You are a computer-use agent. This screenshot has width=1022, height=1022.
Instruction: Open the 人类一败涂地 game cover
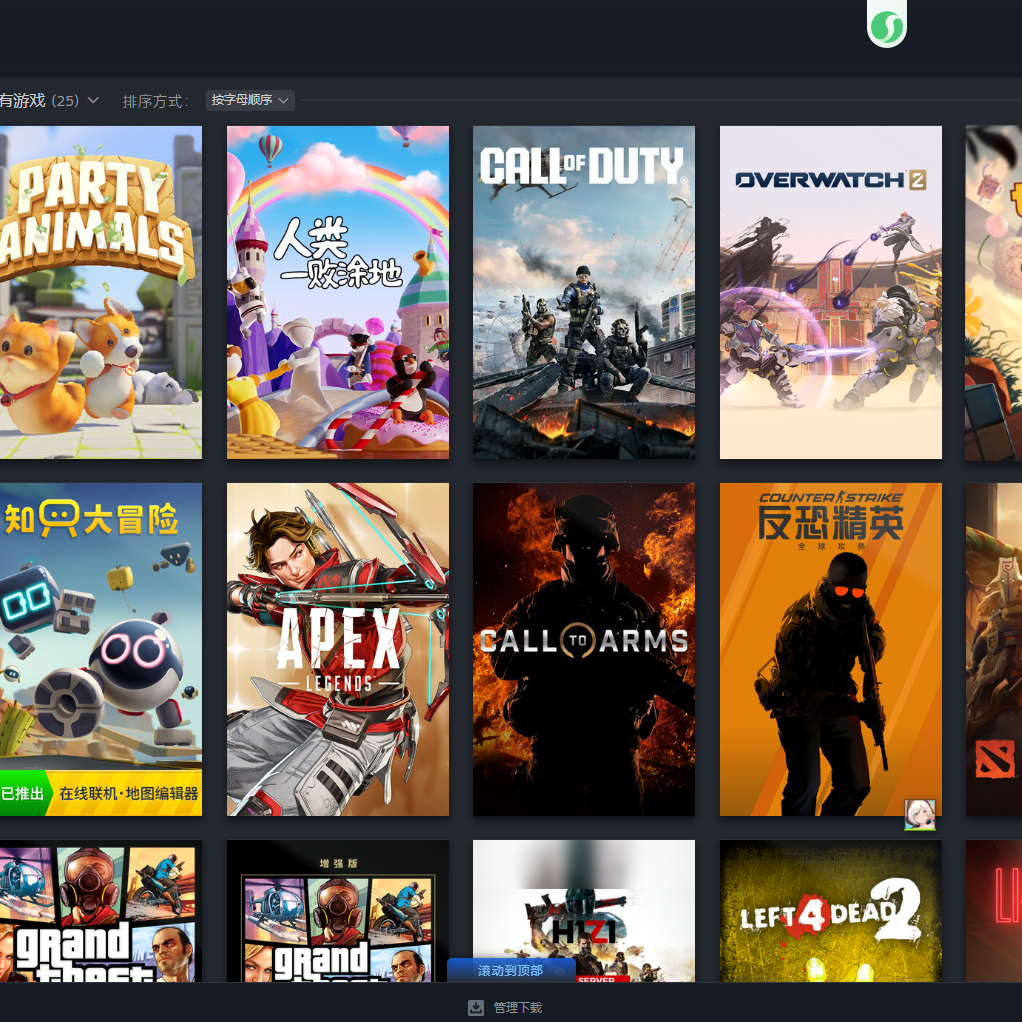[337, 292]
